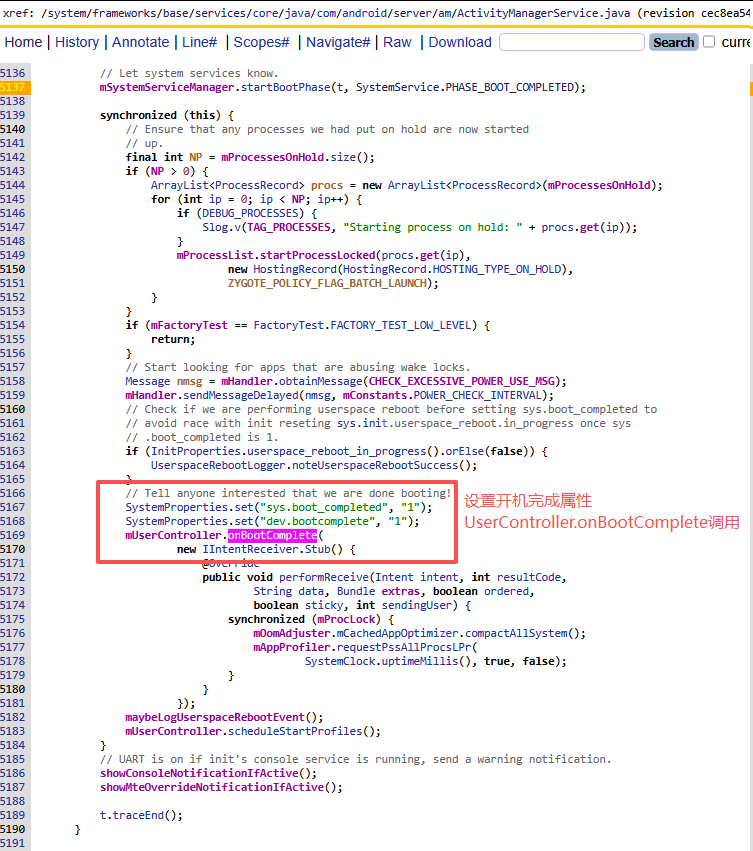The image size is (753, 851).
Task: Open the Raw file view
Action: [x=397, y=42]
